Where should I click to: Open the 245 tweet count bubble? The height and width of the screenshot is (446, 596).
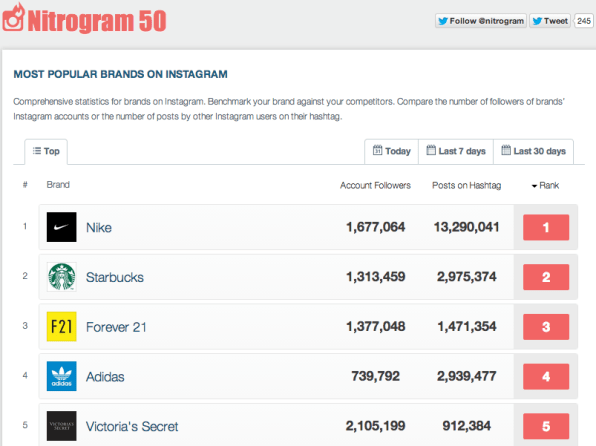(x=583, y=21)
